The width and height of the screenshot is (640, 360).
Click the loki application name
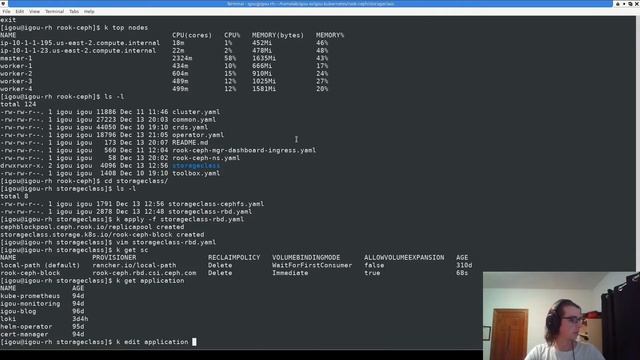tap(8, 319)
